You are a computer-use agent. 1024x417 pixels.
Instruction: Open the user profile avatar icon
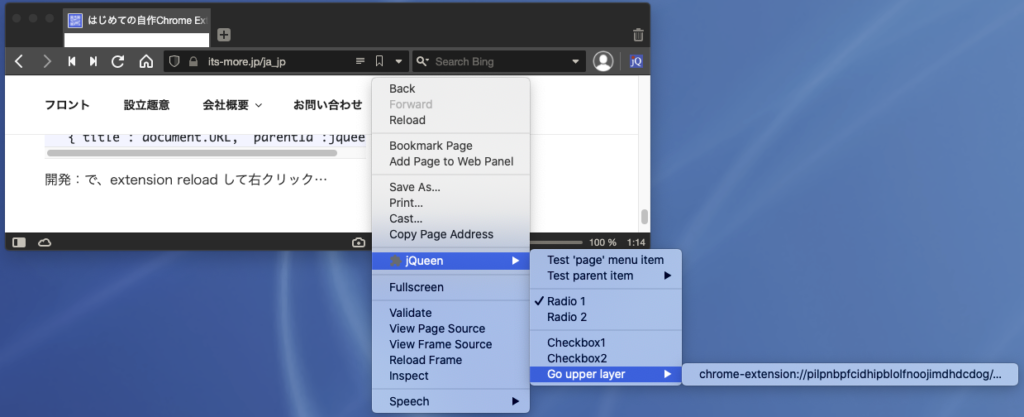pos(603,62)
